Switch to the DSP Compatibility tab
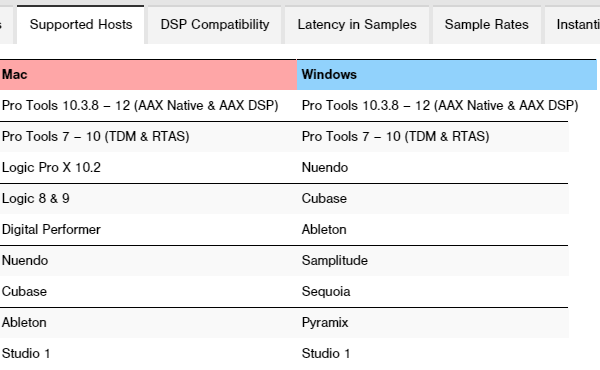 (x=215, y=25)
